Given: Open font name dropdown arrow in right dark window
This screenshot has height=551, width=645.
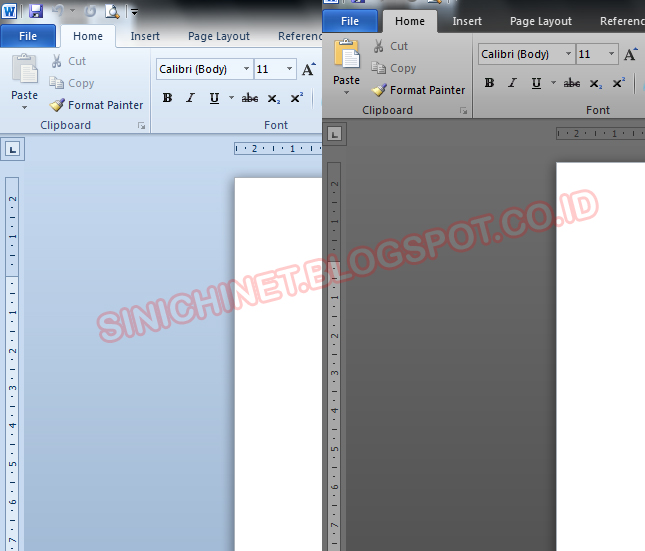Looking at the screenshot, I should click(568, 54).
